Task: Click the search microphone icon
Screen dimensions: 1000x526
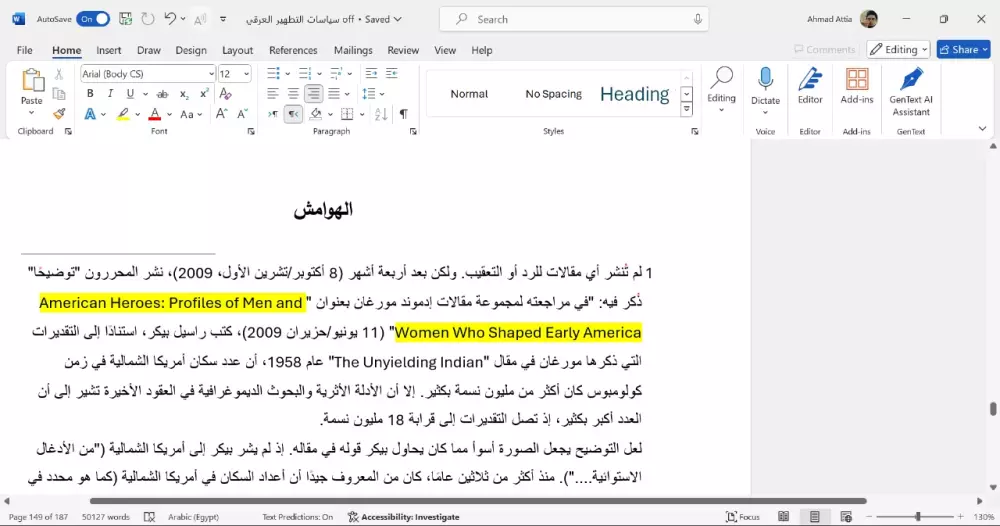Action: [698, 19]
